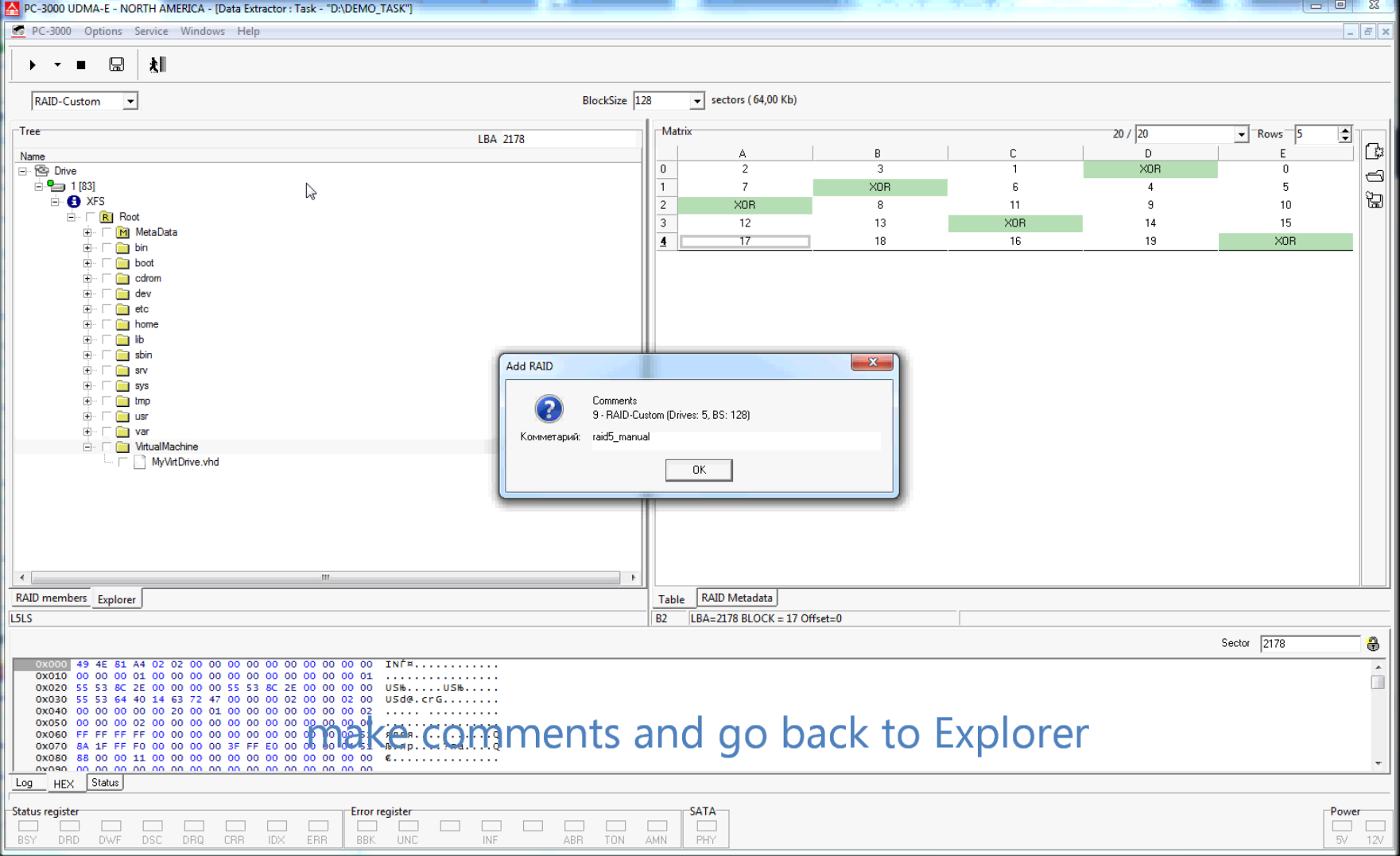This screenshot has height=856, width=1400.
Task: Click the MetaData folder icon
Action: [x=123, y=232]
